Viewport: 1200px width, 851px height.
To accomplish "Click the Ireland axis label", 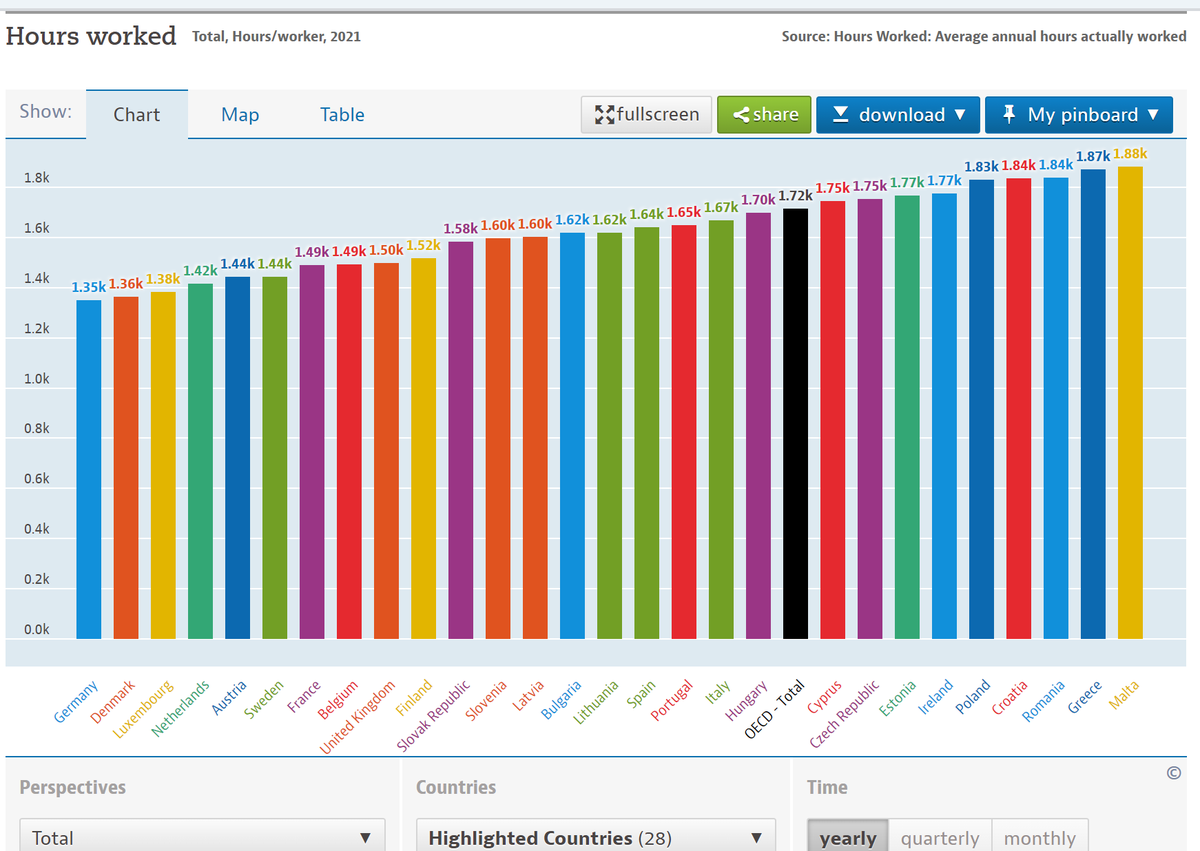I will tap(936, 696).
